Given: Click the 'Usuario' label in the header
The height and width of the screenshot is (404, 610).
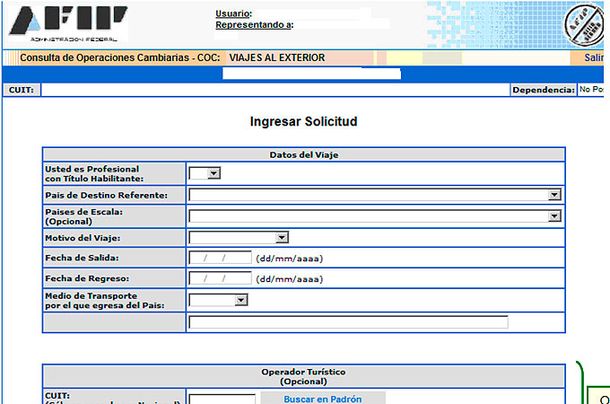Looking at the screenshot, I should point(234,13).
